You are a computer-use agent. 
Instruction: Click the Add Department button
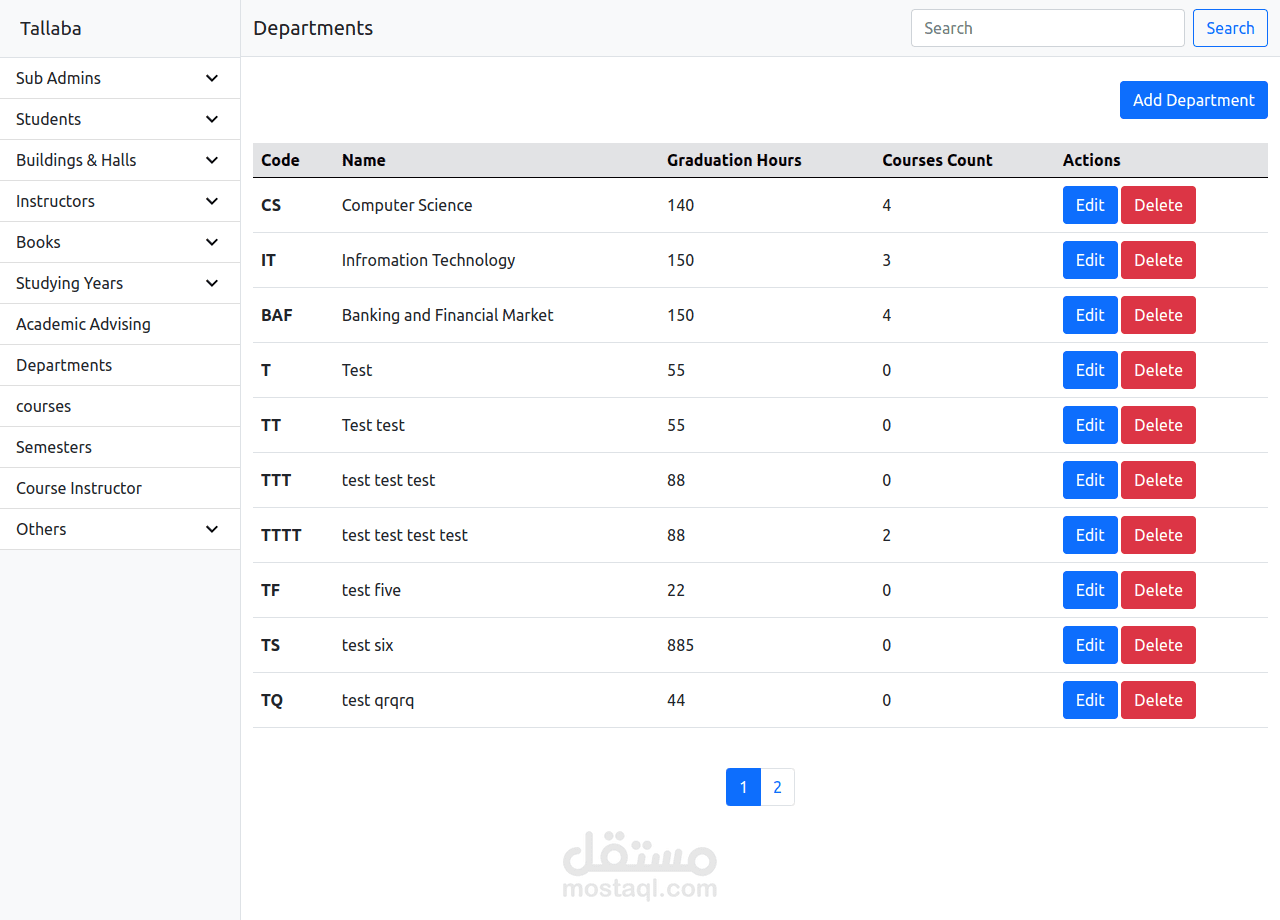point(1193,100)
